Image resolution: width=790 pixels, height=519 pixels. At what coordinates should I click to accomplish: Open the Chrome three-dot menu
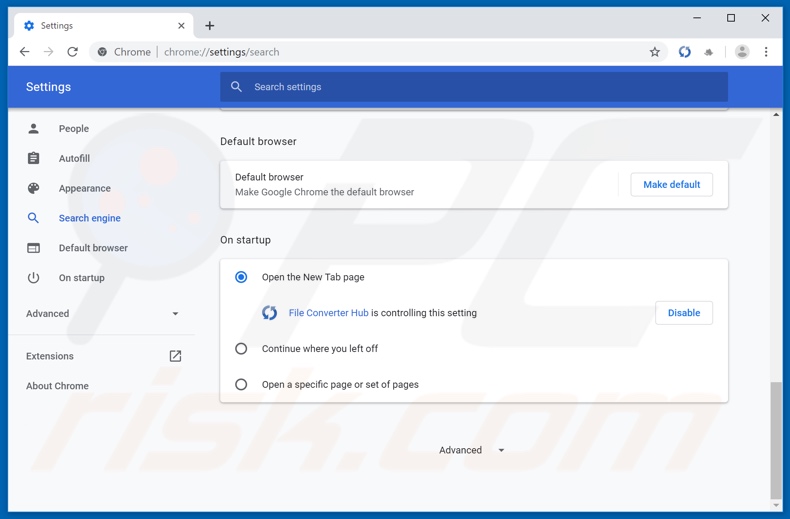[766, 52]
